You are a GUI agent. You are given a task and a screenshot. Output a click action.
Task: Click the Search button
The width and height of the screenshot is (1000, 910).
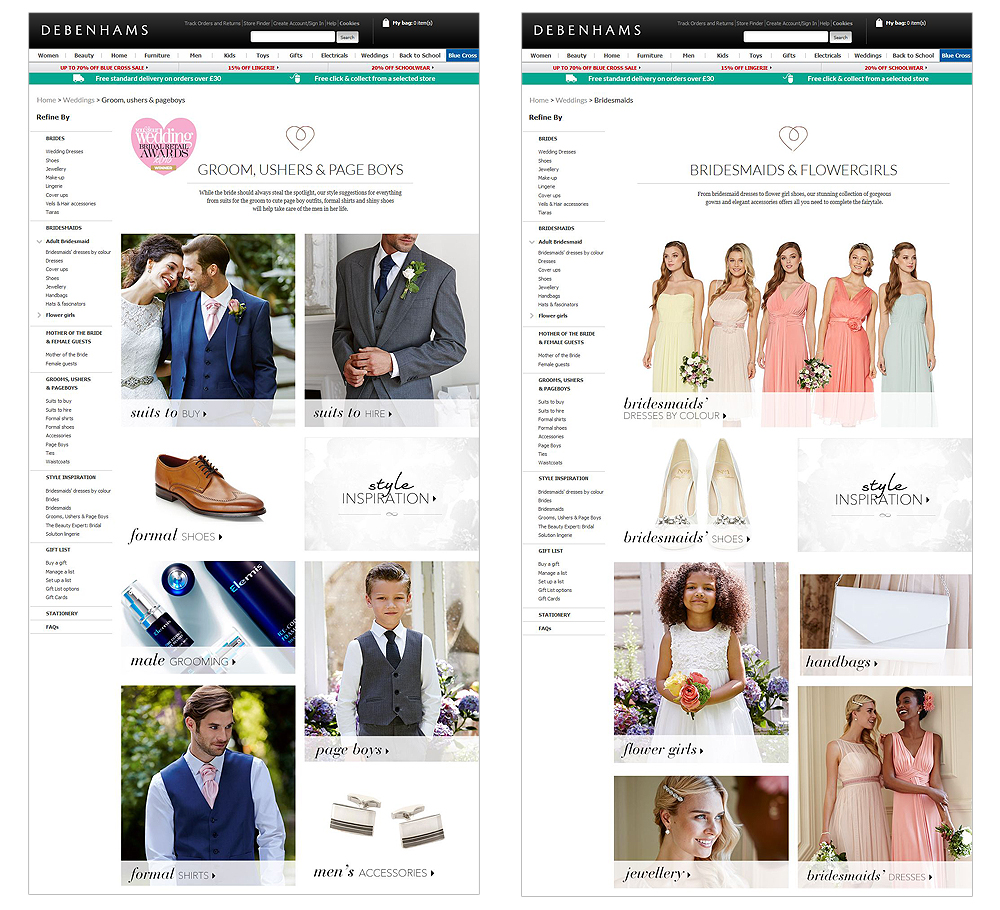click(x=347, y=36)
